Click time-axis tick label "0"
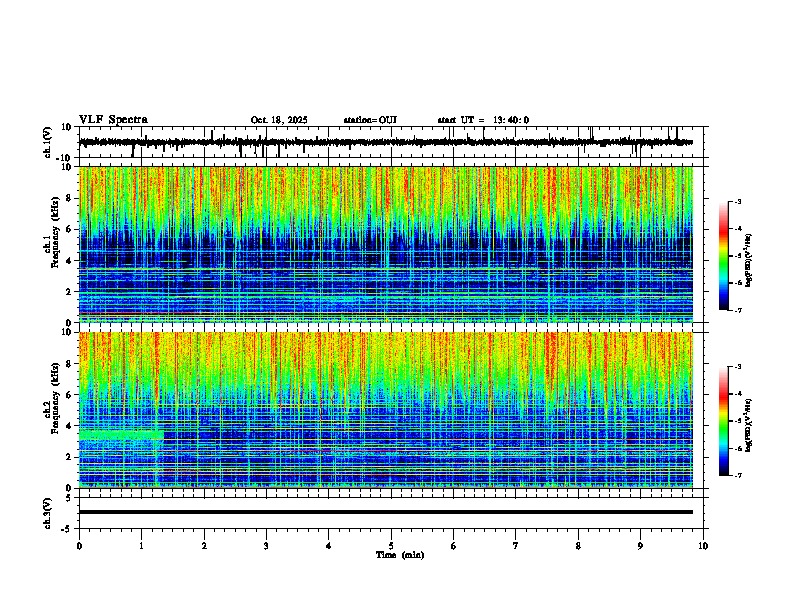Image resolution: width=792 pixels, height=612 pixels. point(79,546)
